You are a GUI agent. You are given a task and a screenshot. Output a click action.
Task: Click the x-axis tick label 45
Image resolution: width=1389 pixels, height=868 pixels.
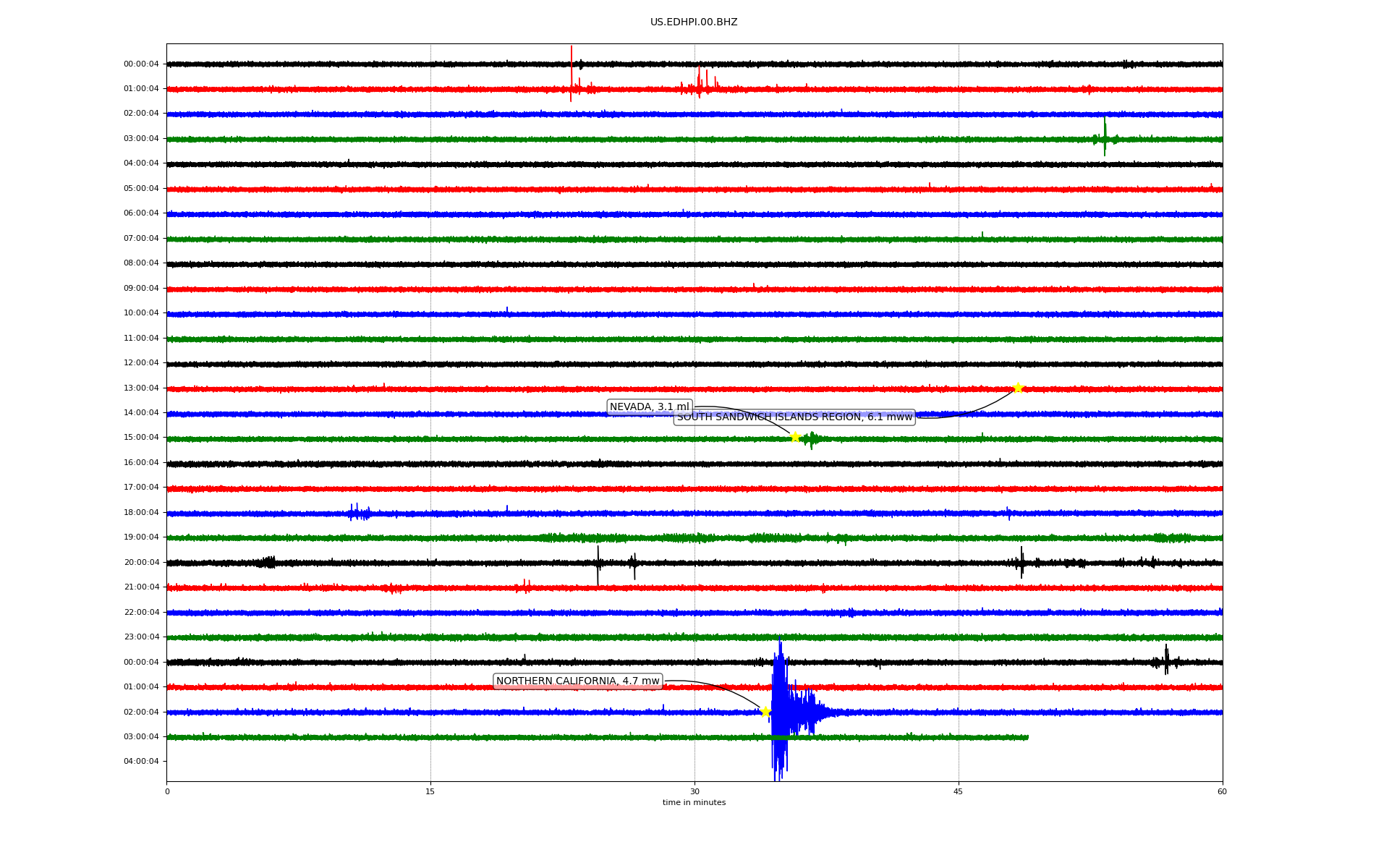pyautogui.click(x=959, y=791)
